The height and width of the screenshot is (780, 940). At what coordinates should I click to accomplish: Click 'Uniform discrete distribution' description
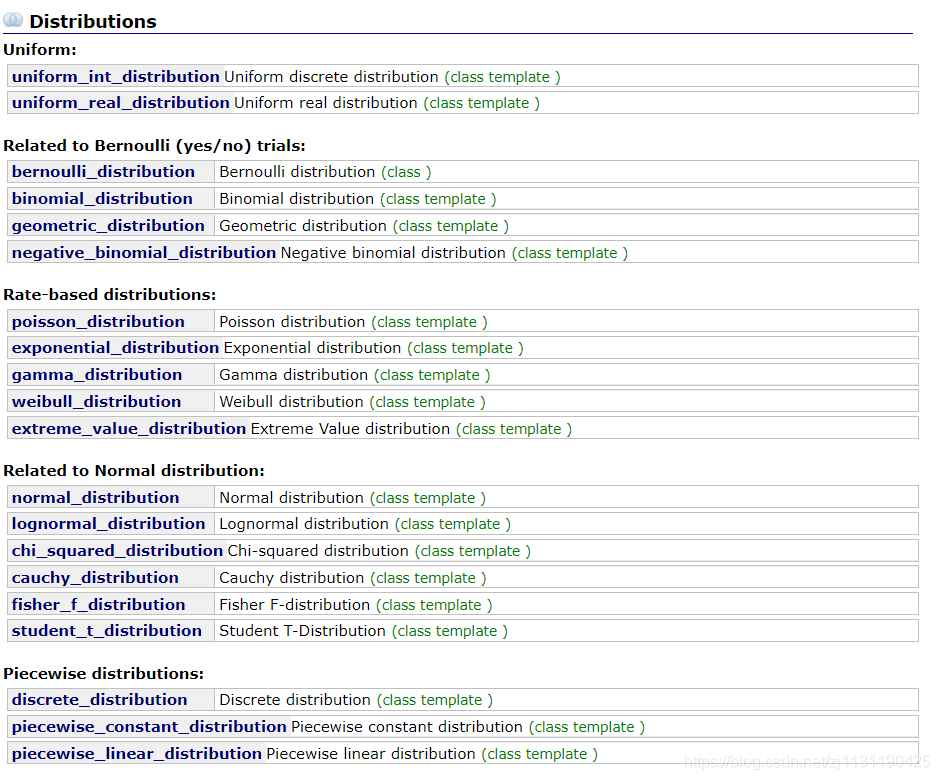tap(331, 77)
